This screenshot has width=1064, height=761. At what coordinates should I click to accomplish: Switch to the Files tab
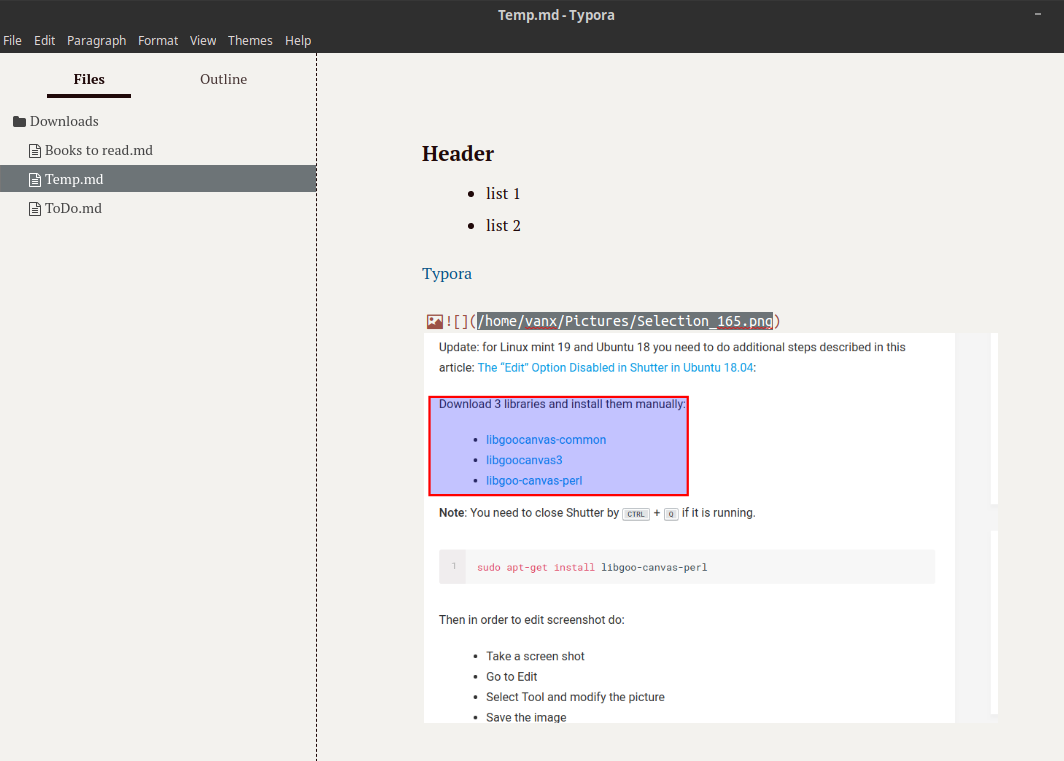click(88, 79)
